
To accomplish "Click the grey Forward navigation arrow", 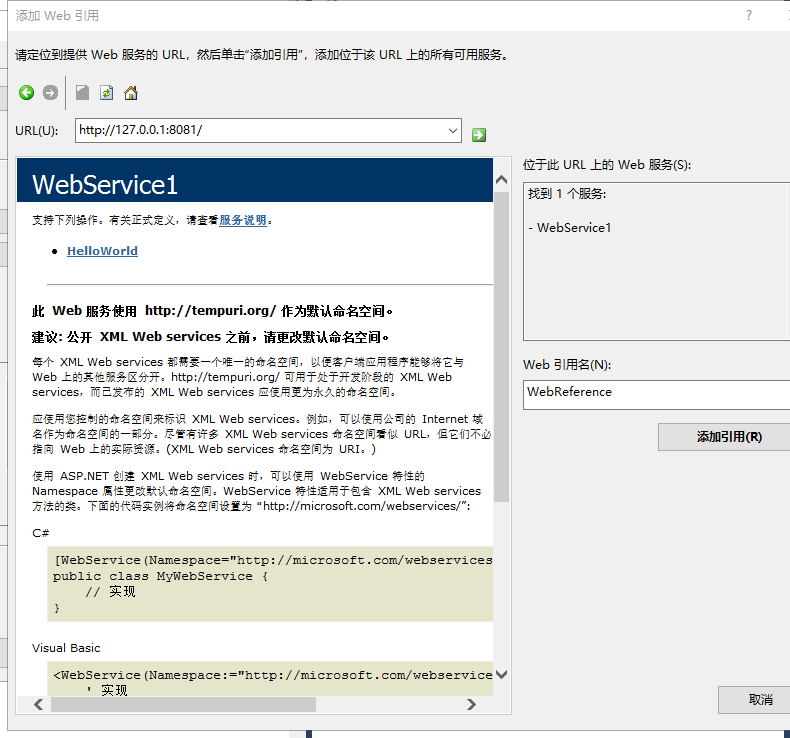I will (x=50, y=93).
